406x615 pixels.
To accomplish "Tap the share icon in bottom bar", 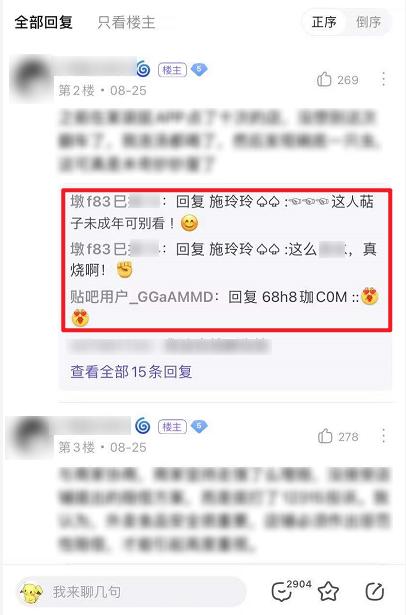I will click(375, 591).
